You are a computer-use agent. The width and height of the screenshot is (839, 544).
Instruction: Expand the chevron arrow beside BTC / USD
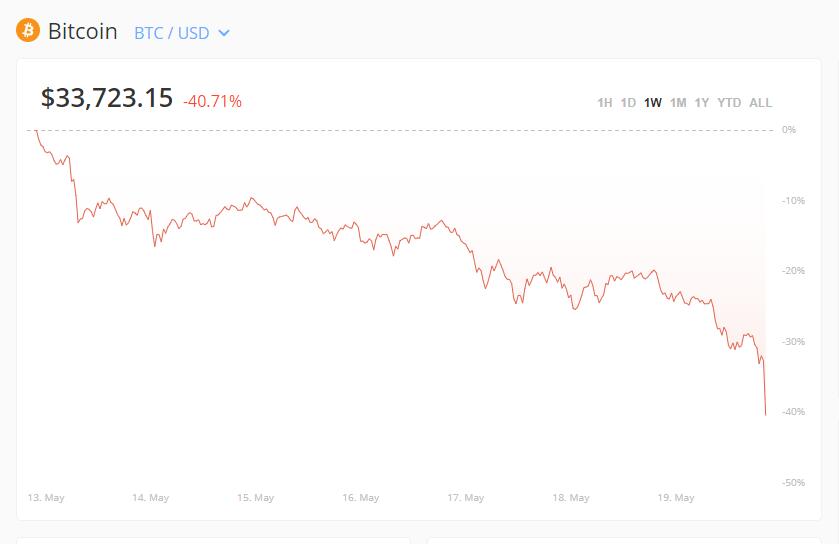[224, 33]
